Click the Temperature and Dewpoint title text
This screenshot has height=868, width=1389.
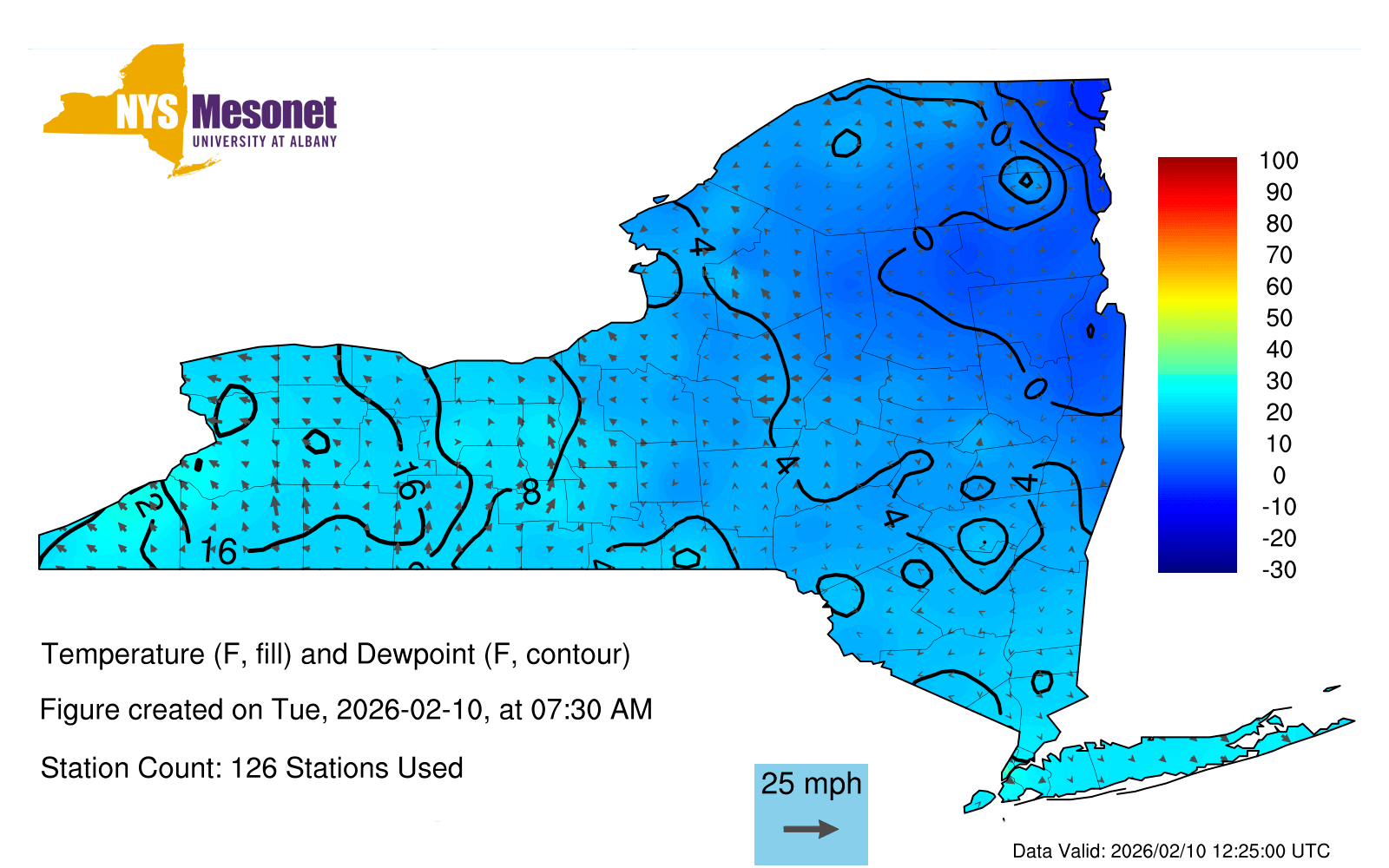(335, 654)
